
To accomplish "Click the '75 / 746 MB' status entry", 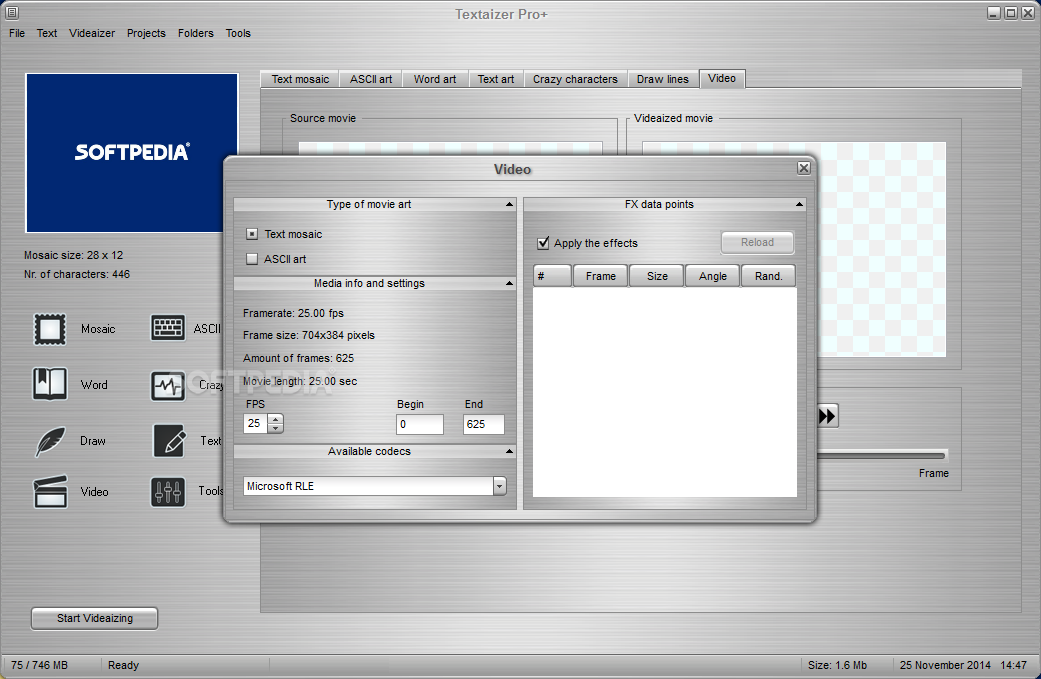I will click(x=39, y=665).
